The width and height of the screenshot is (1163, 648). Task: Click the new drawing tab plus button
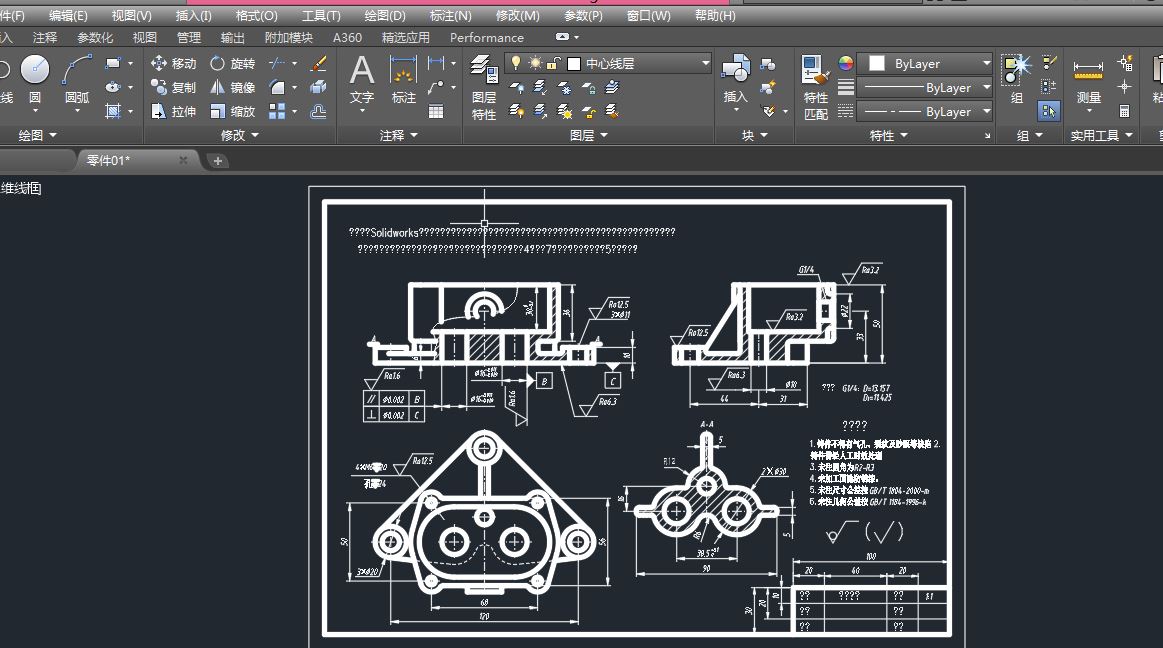coord(217,161)
